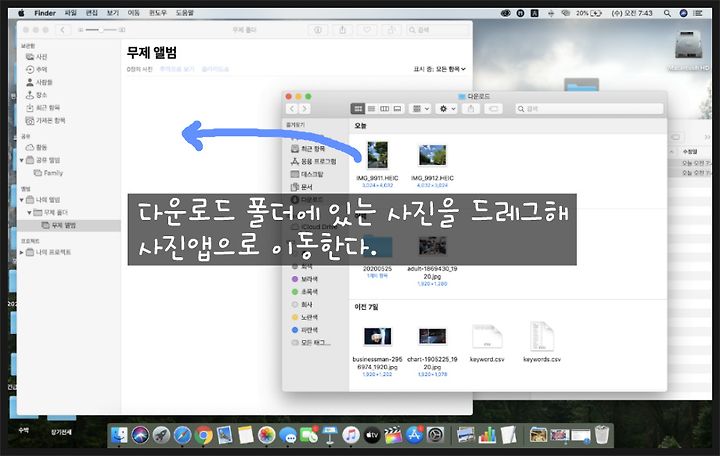Screen dimensions: 720x456
Task: Click edit tags button in Finder toolbar
Action: (x=494, y=109)
